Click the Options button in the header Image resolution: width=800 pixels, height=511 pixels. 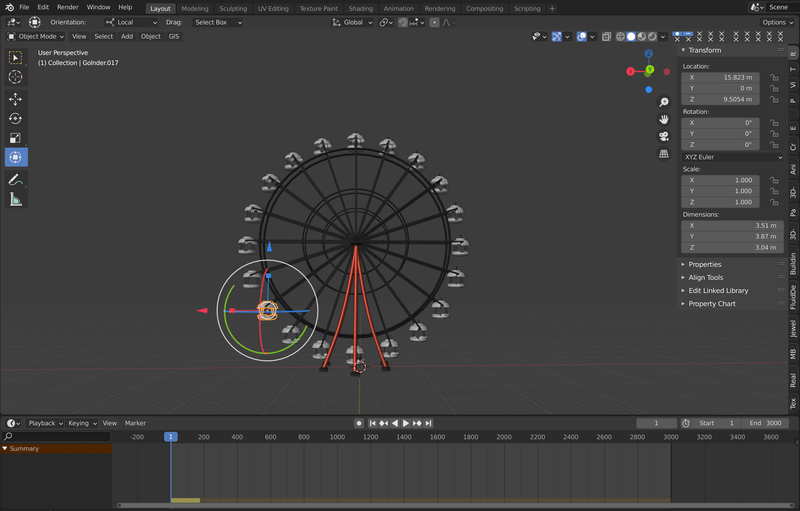point(776,22)
